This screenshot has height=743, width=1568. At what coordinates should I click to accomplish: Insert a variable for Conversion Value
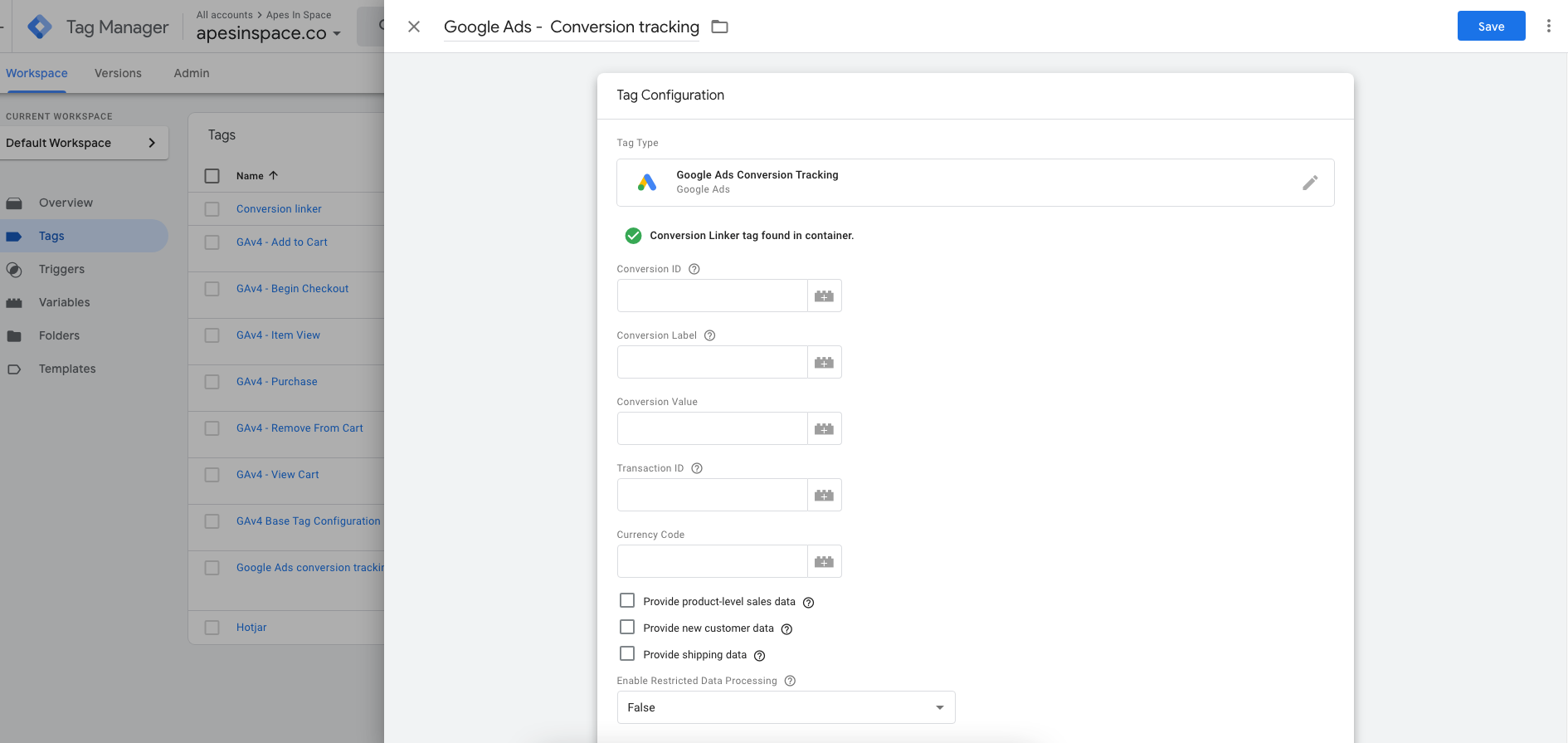824,428
